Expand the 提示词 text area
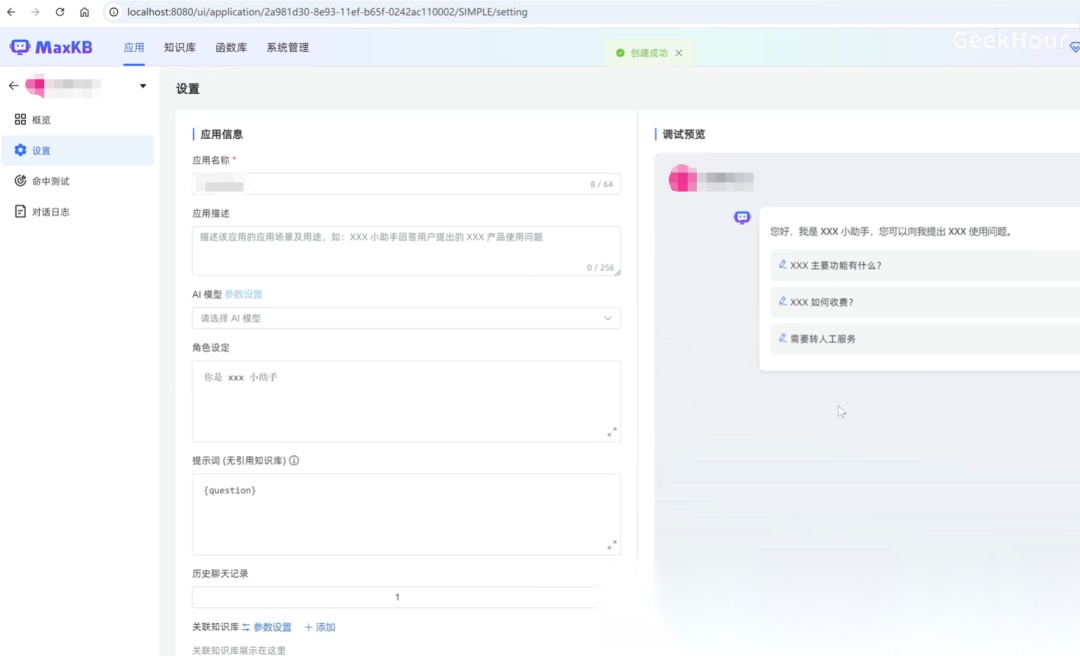This screenshot has width=1080, height=656. coord(611,545)
